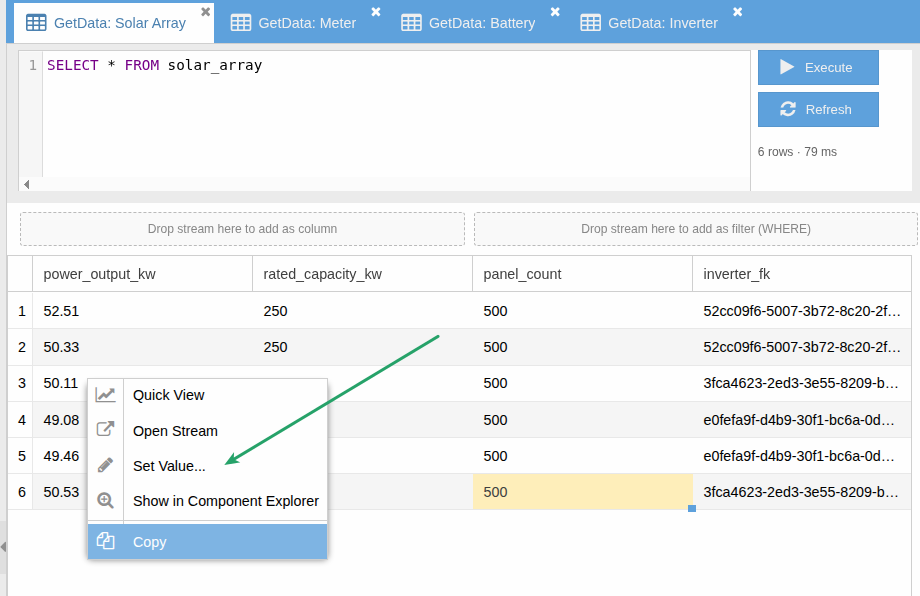Run the query with Execute

818,67
